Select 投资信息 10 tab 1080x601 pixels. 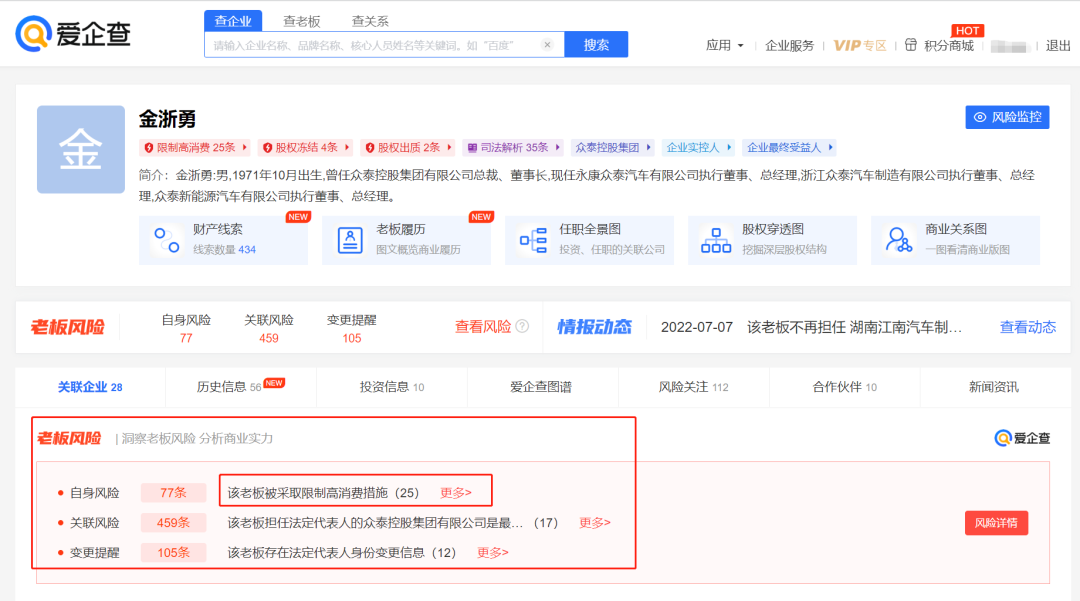coord(392,387)
